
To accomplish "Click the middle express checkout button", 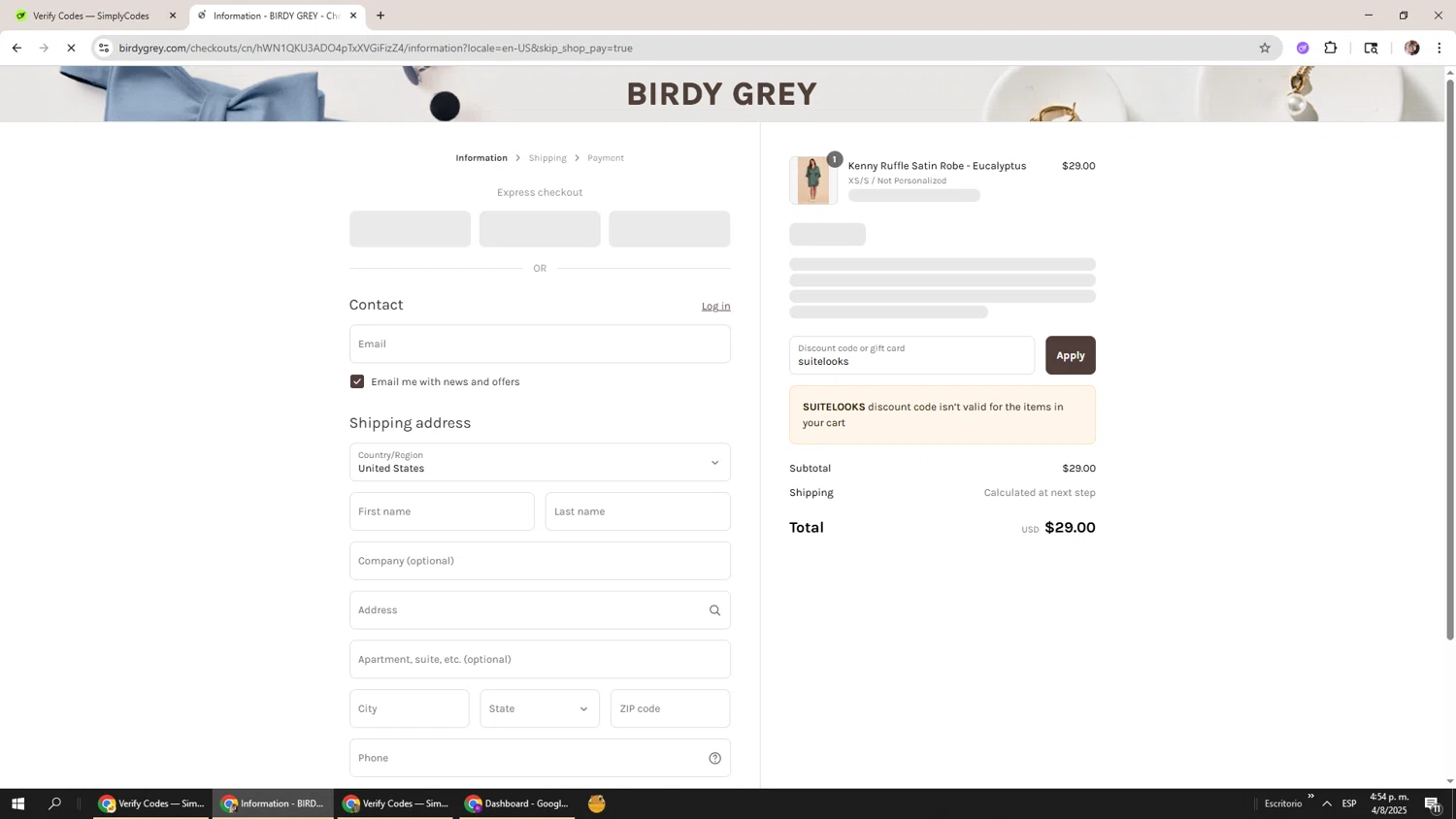I will (x=540, y=229).
